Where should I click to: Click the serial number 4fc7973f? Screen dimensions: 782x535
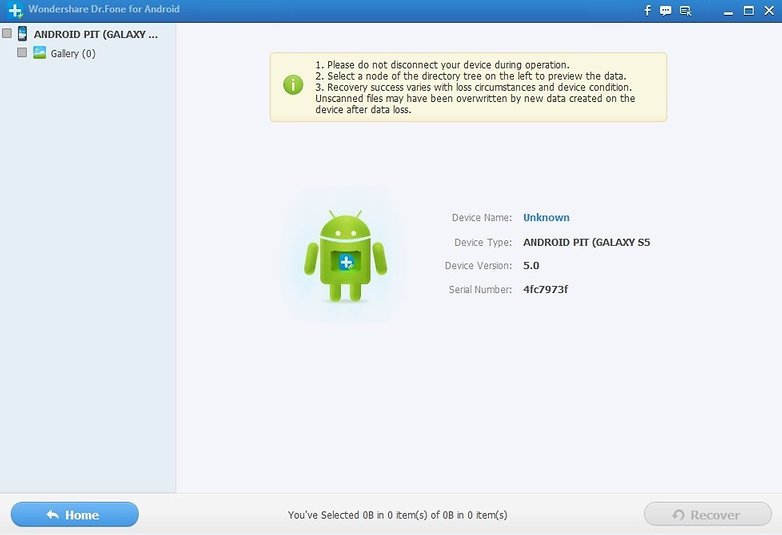pos(545,289)
